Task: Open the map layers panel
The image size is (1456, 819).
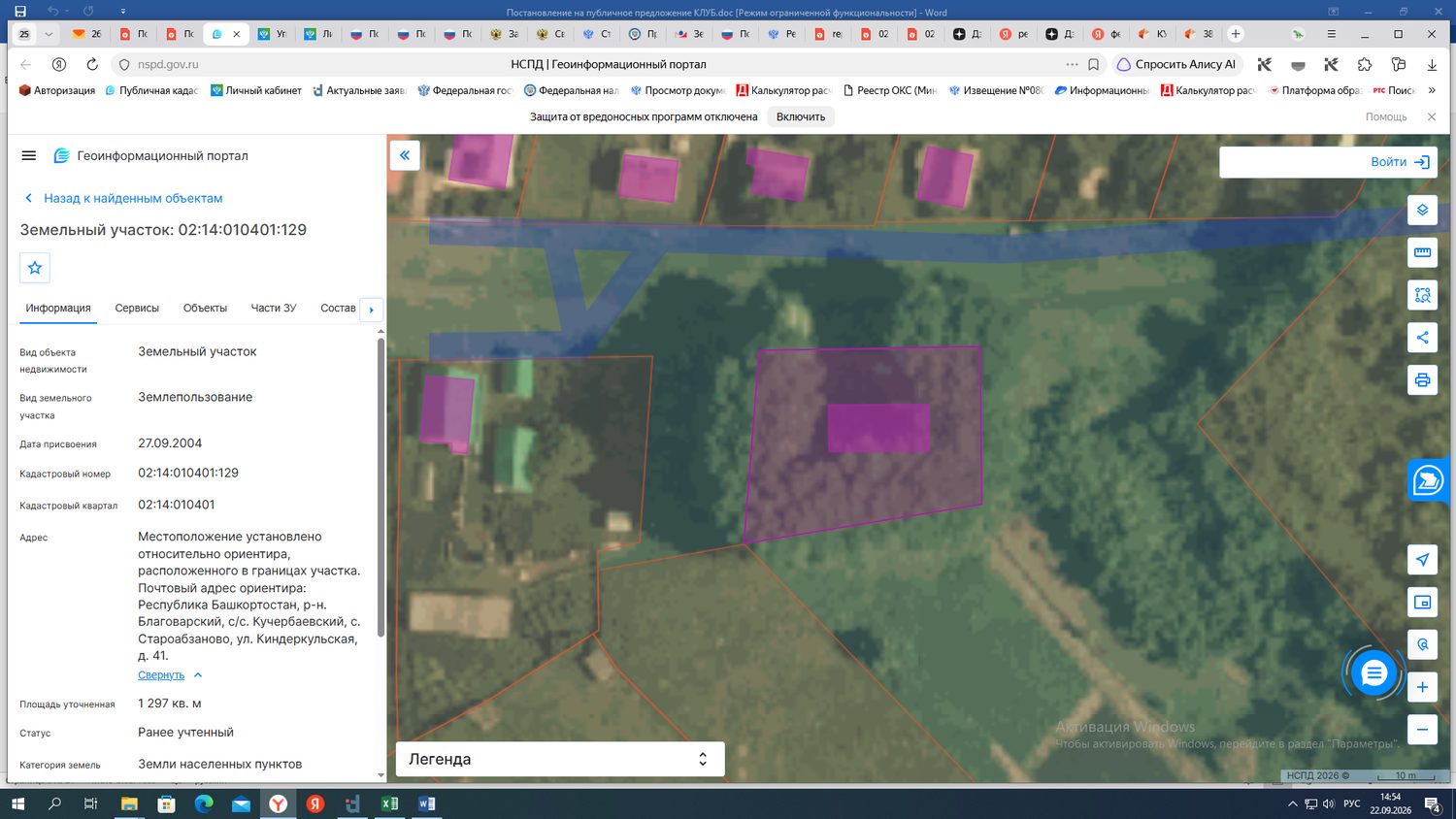Action: pos(1422,210)
